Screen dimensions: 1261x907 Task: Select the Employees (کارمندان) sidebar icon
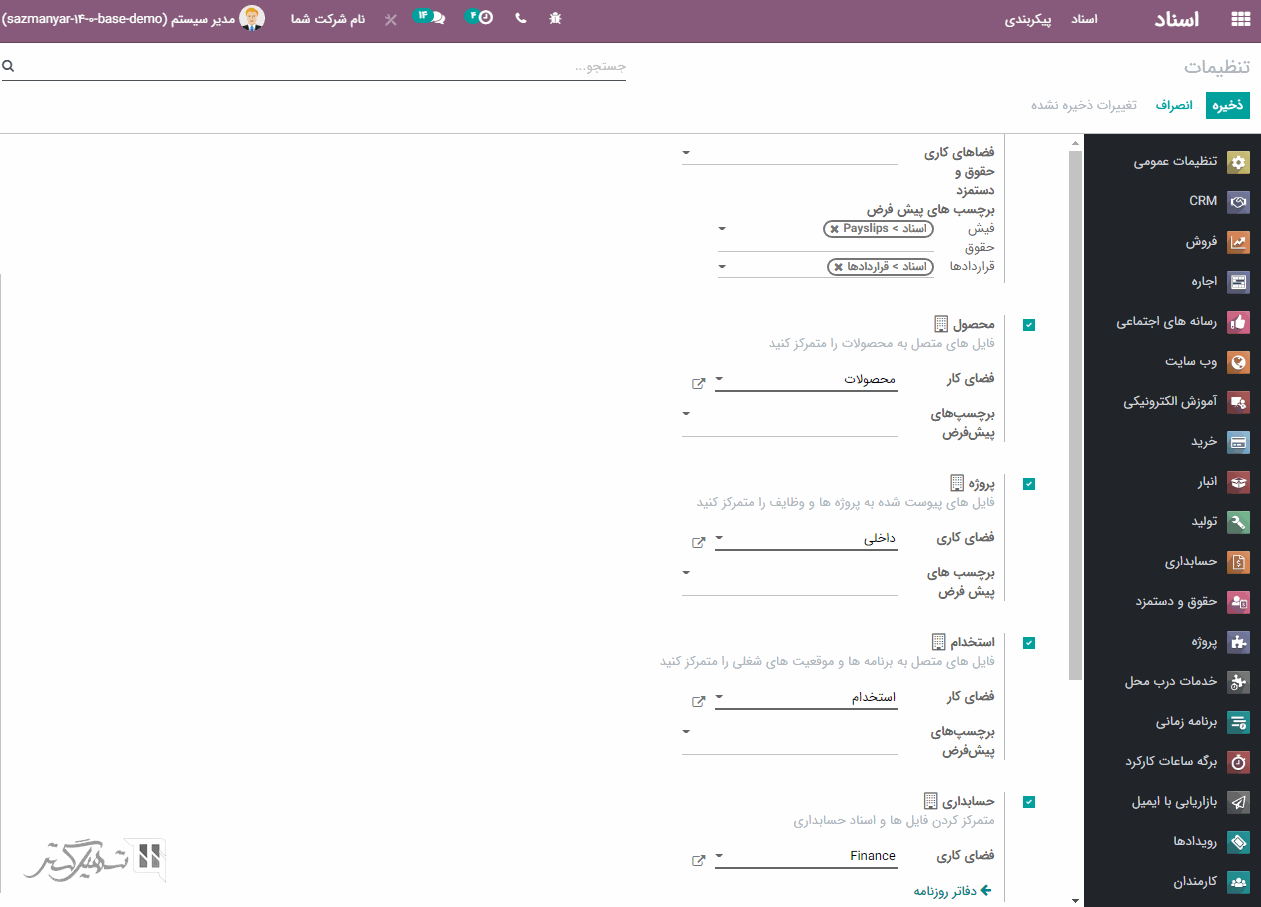coord(1239,882)
